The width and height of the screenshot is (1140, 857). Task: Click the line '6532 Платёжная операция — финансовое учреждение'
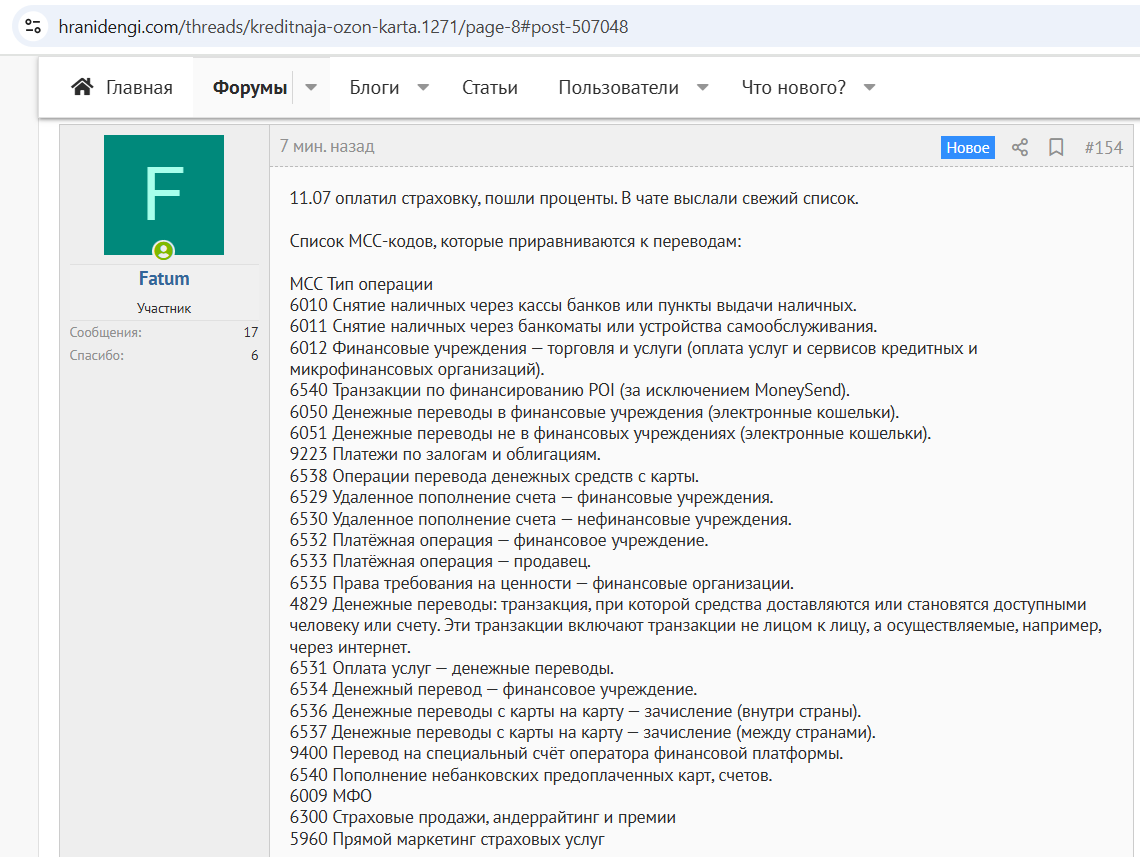click(x=499, y=541)
